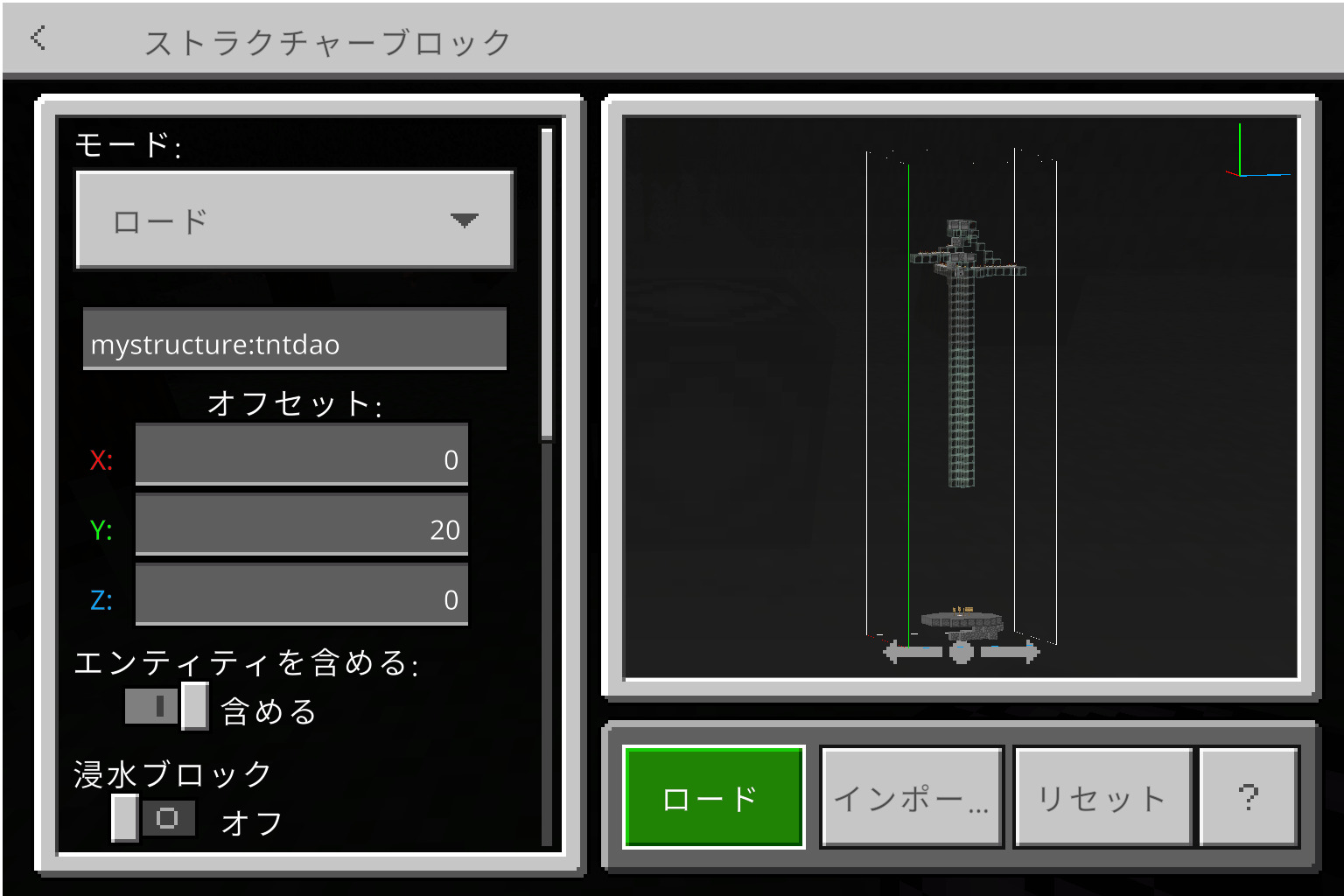
Task: Click the ストラクチャーブロック header title
Action: 328,42
